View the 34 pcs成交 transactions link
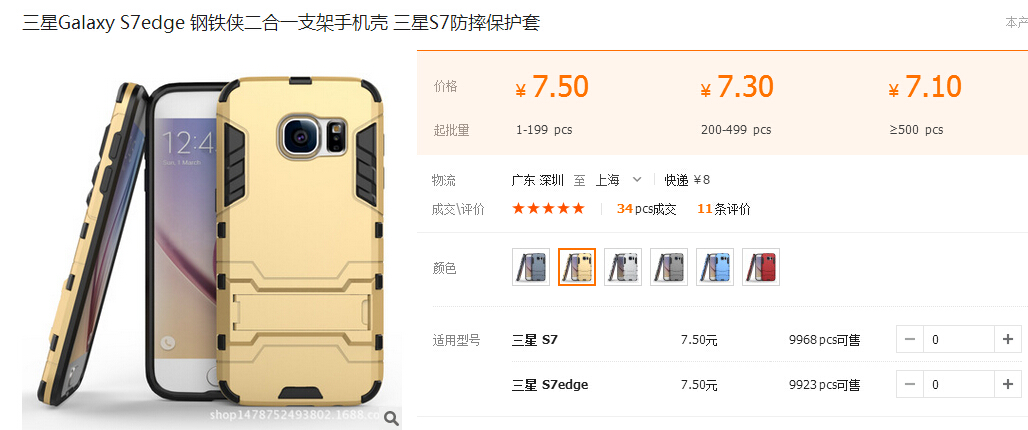The height and width of the screenshot is (430, 1028). [646, 209]
